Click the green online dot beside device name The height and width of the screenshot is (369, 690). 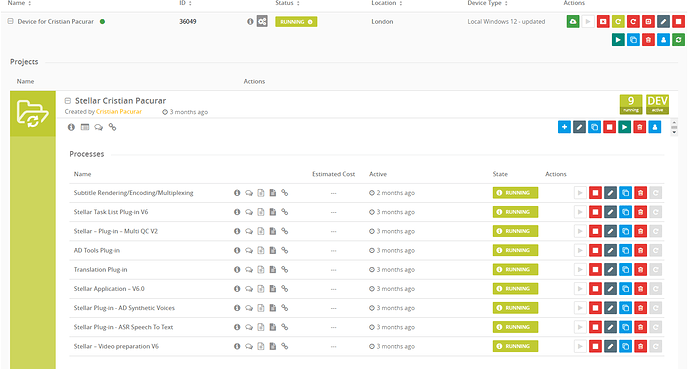[x=103, y=21]
